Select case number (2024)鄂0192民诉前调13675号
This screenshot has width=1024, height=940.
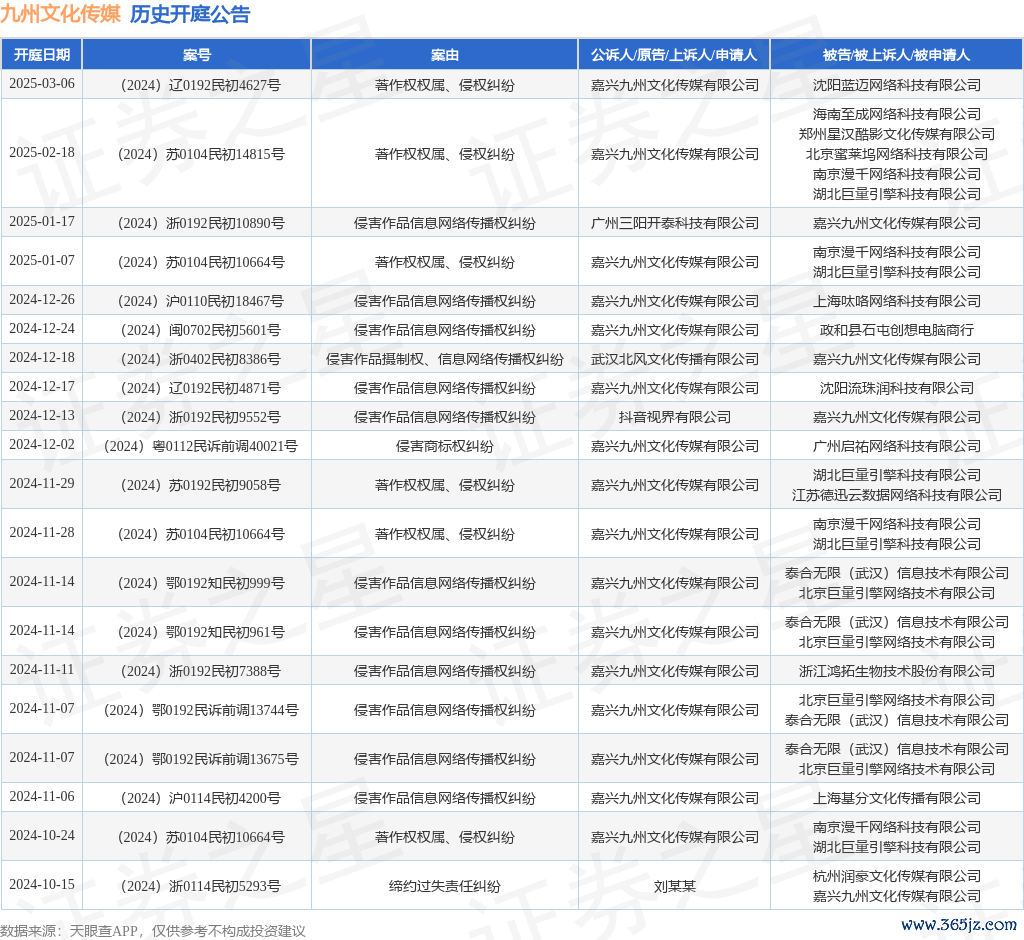pyautogui.click(x=200, y=759)
